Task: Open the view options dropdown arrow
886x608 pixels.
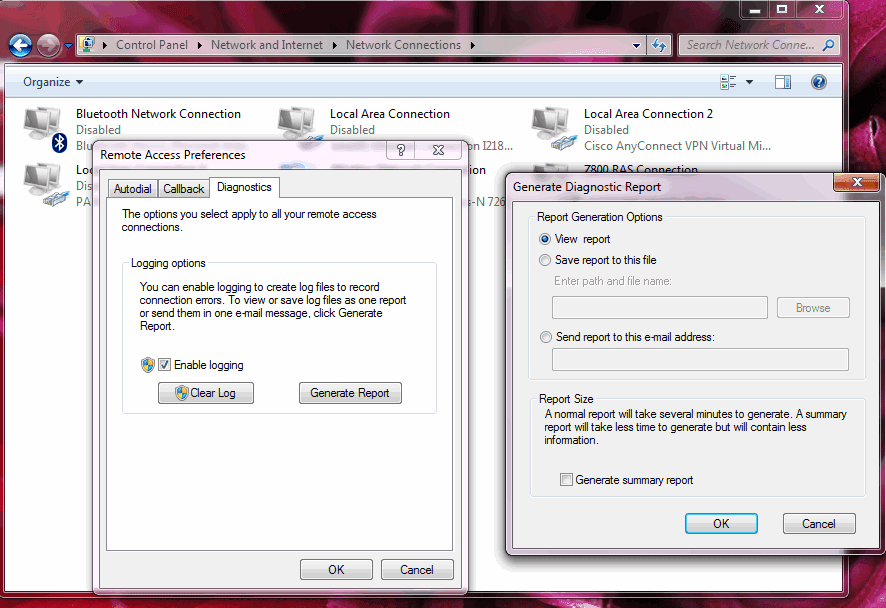Action: pos(749,82)
